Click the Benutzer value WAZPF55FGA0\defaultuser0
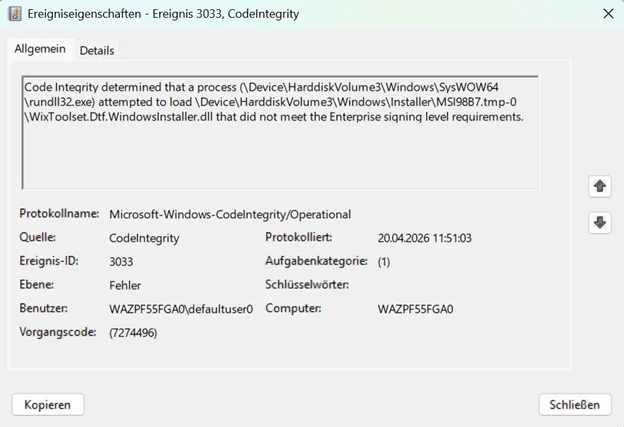The image size is (624, 427). click(181, 309)
